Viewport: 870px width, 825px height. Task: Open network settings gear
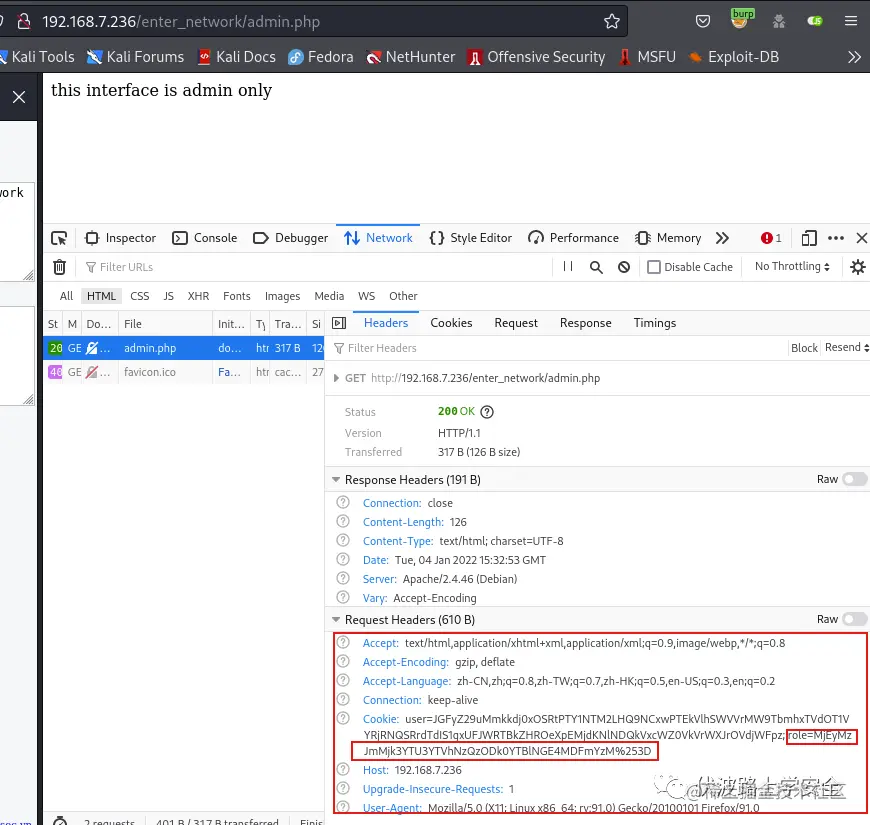pos(858,267)
